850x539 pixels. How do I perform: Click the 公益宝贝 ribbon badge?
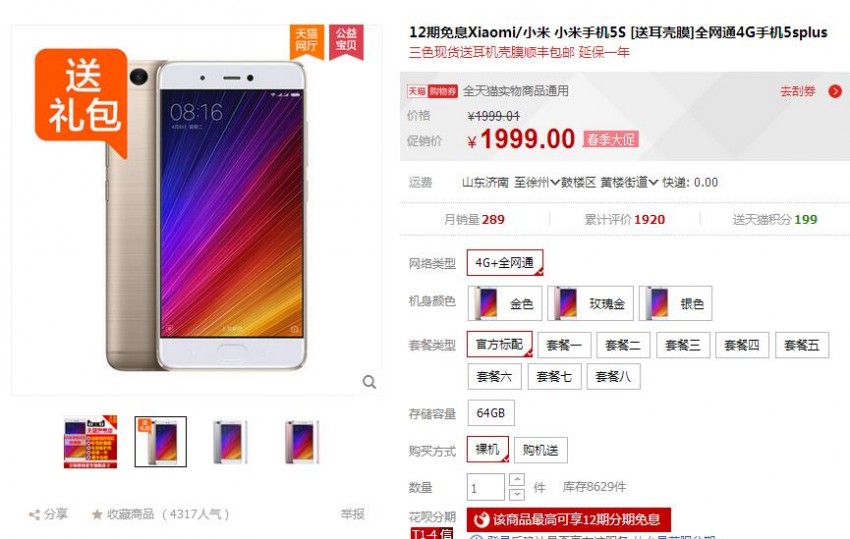[346, 41]
